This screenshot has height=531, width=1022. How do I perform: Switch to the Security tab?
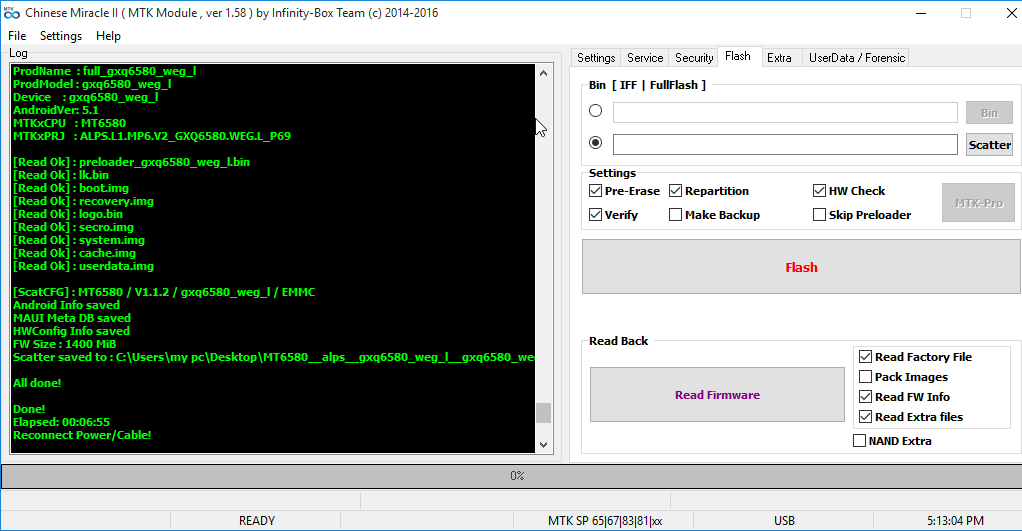pyautogui.click(x=694, y=58)
